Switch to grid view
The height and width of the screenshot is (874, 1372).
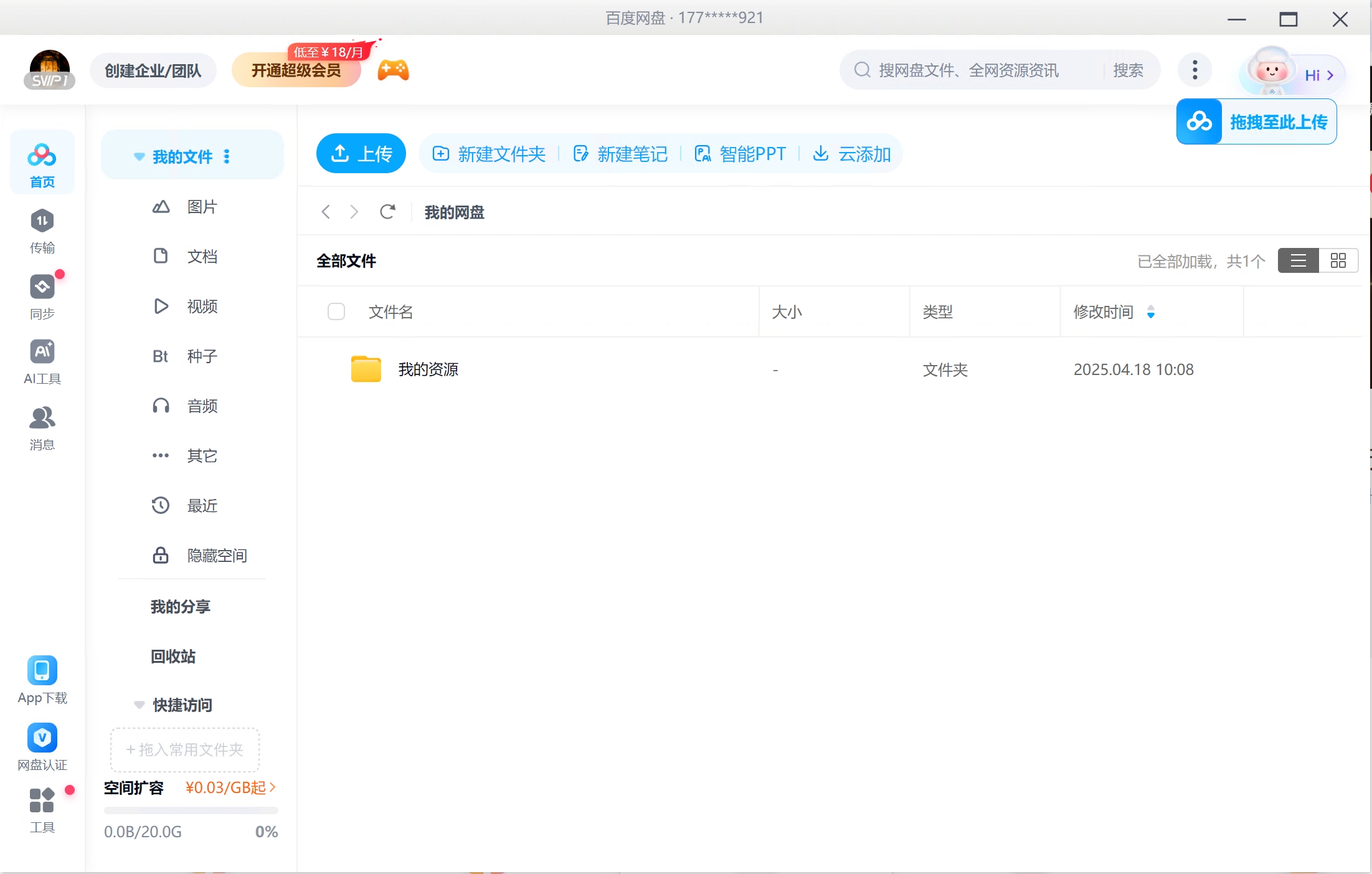[1338, 260]
